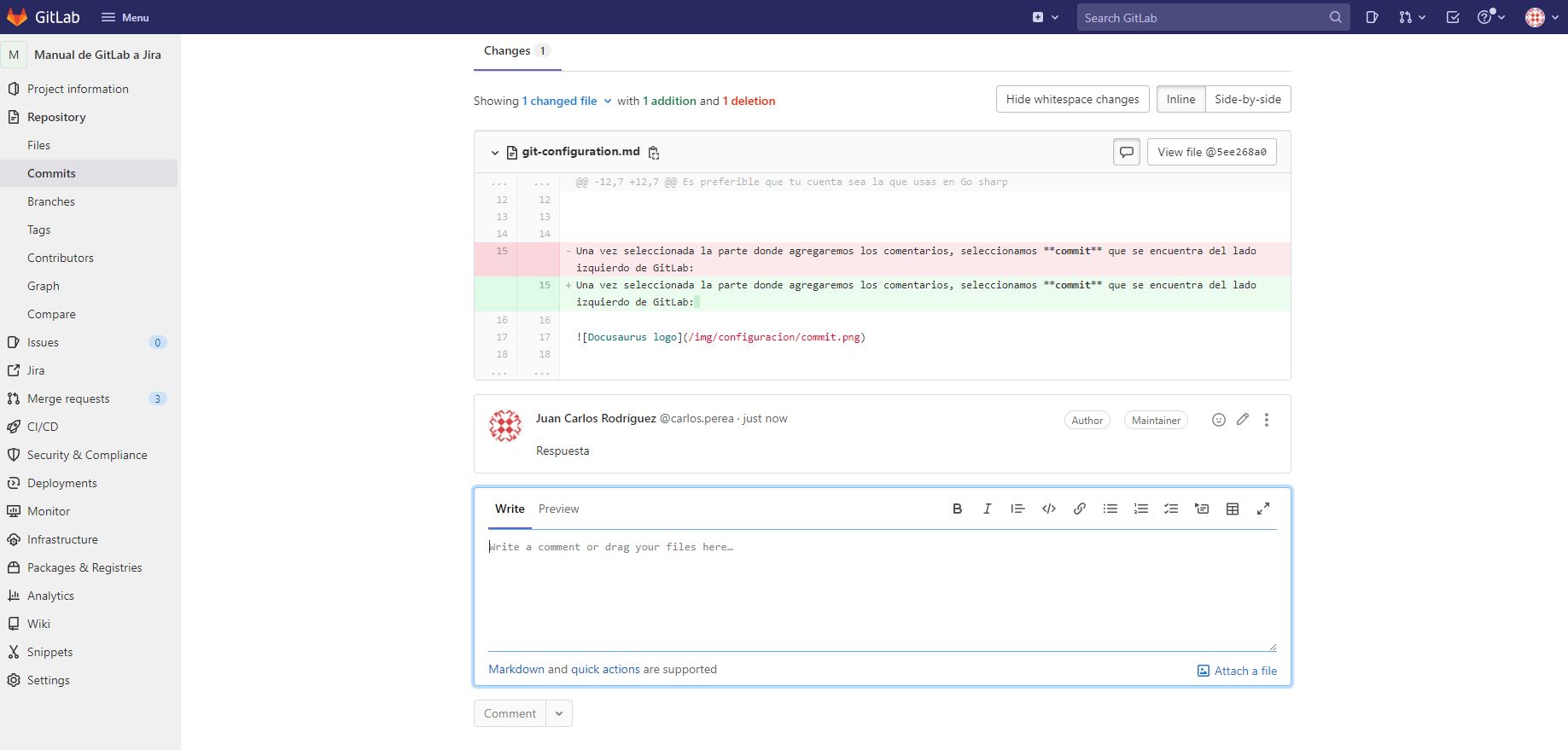
Task: Click the Snippets scissors icon
Action: click(14, 652)
